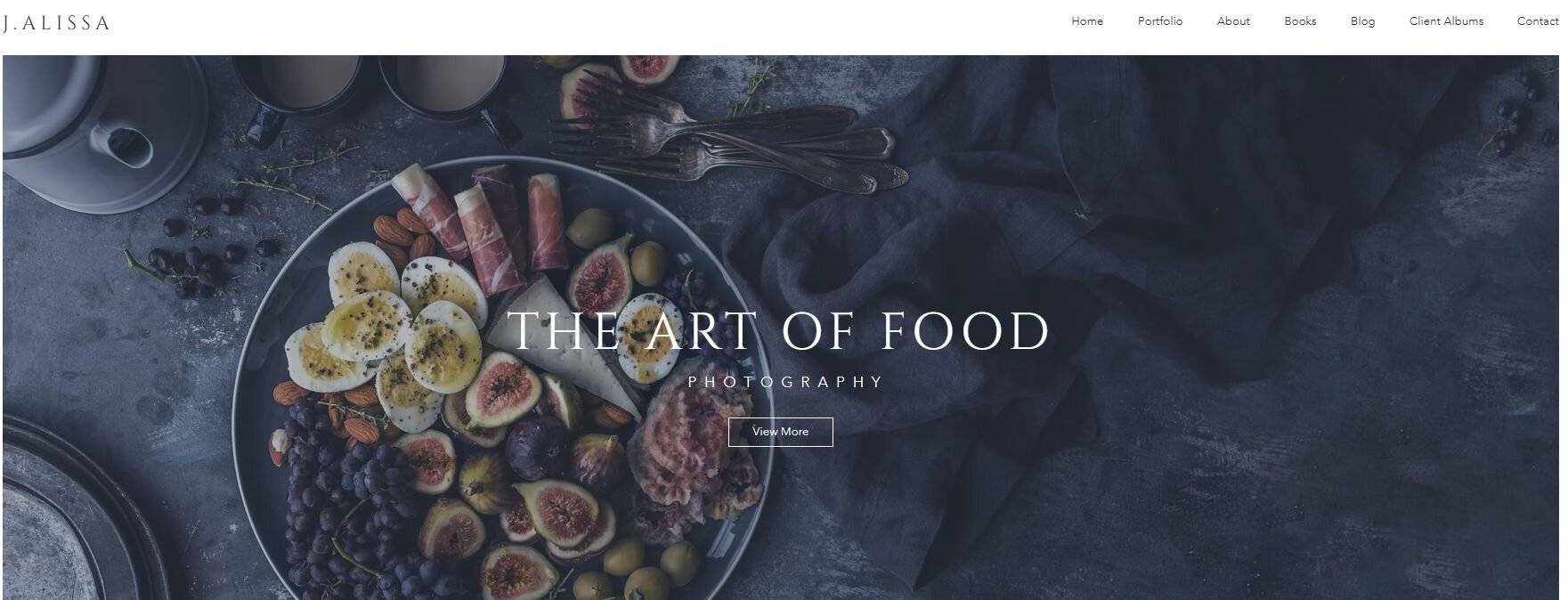Open the About page
This screenshot has height=600, width=1568.
1233,21
